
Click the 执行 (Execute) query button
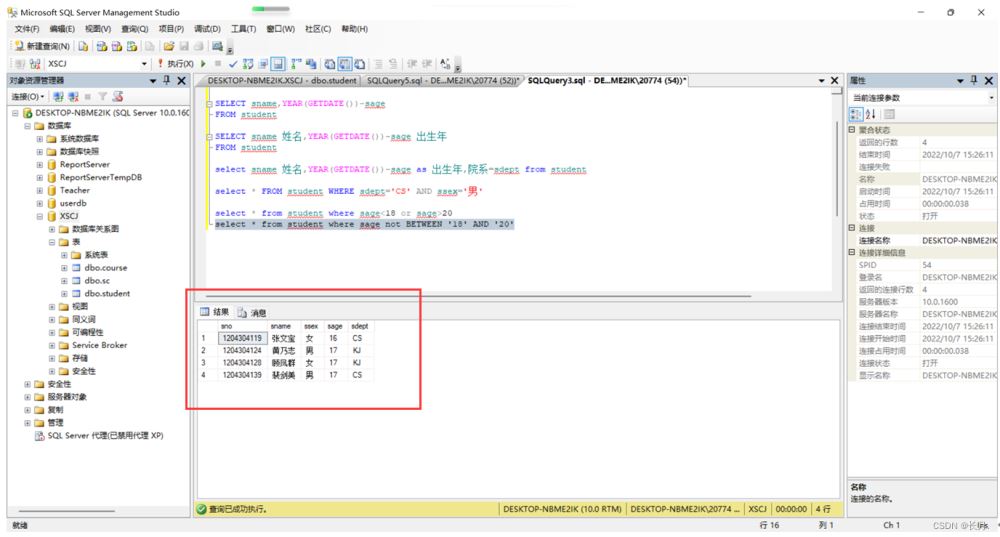178,64
